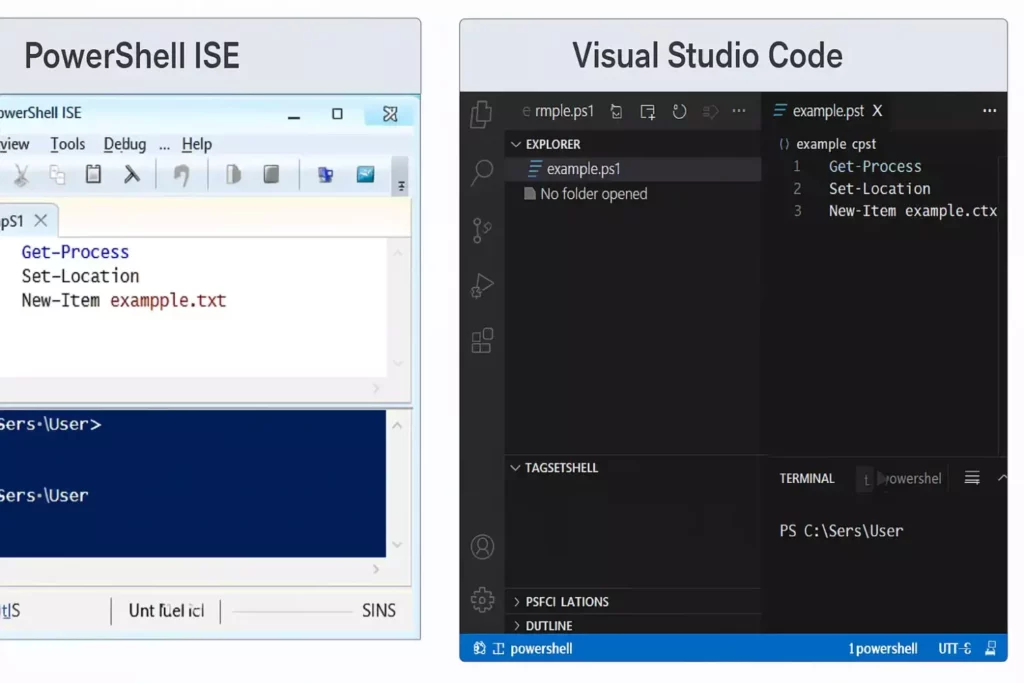Viewport: 1024px width, 683px height.
Task: Click 'Get-Process' in the ISE script pane
Action: click(75, 252)
